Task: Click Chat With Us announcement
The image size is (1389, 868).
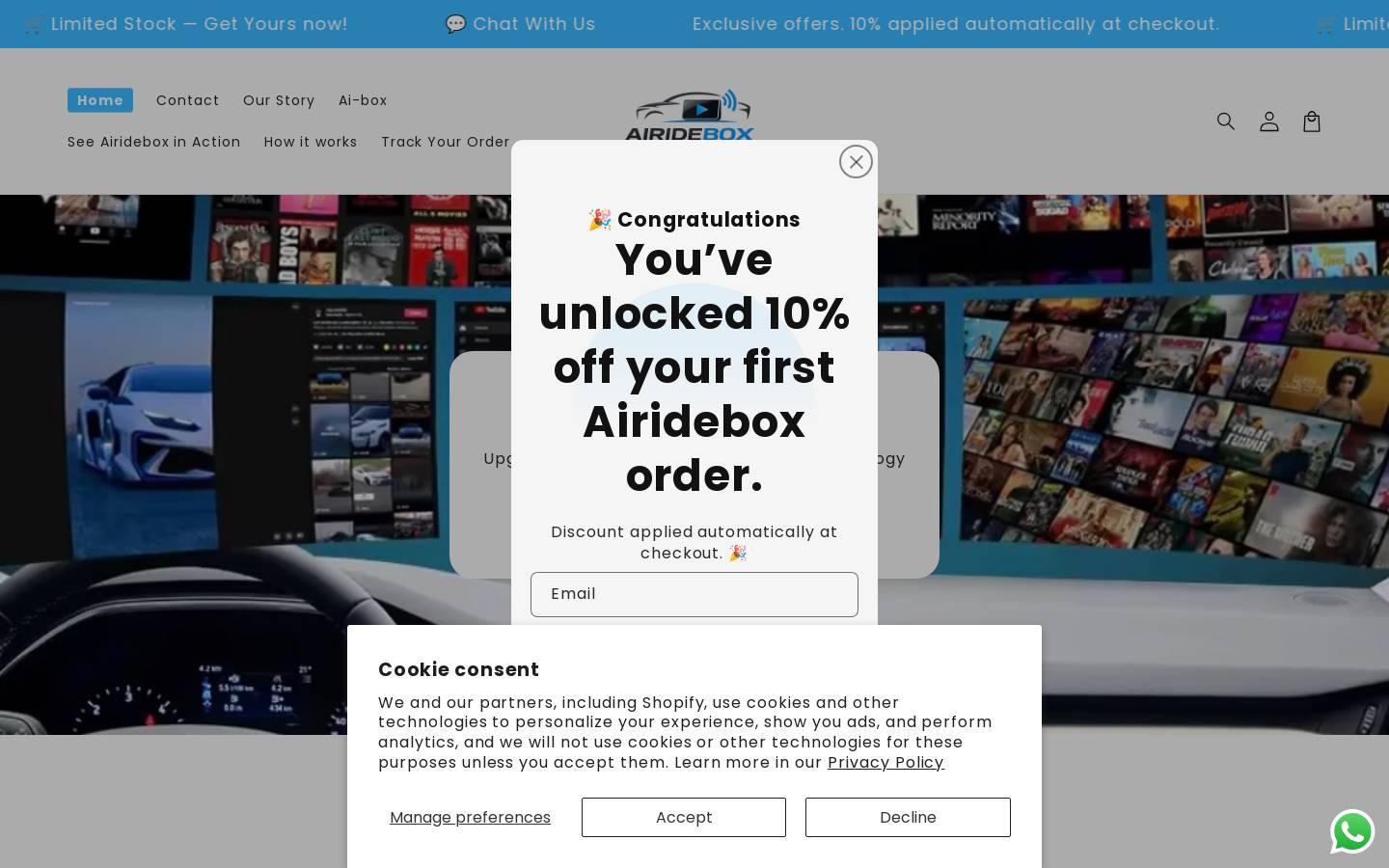Action: click(521, 23)
